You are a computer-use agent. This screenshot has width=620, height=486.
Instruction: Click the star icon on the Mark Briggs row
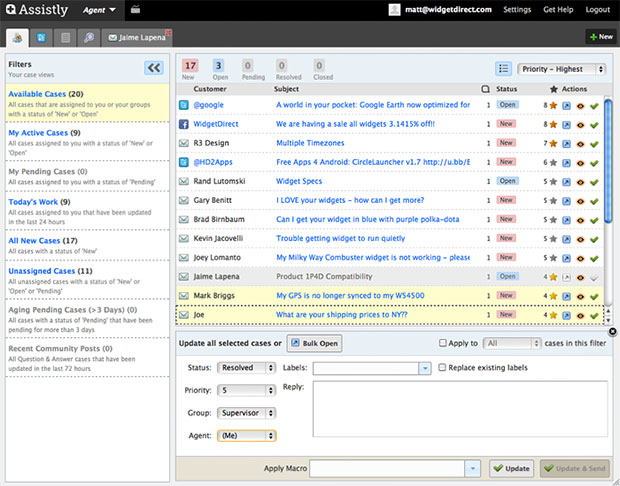pos(553,296)
